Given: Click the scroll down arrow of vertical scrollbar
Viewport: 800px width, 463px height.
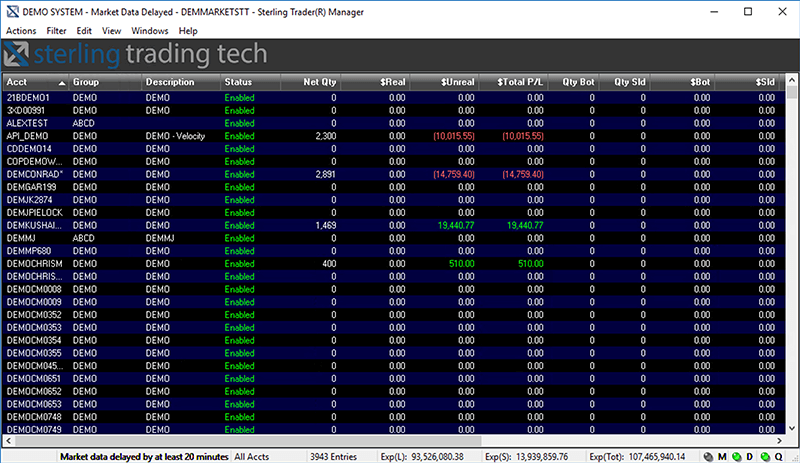Looking at the screenshot, I should click(x=792, y=429).
